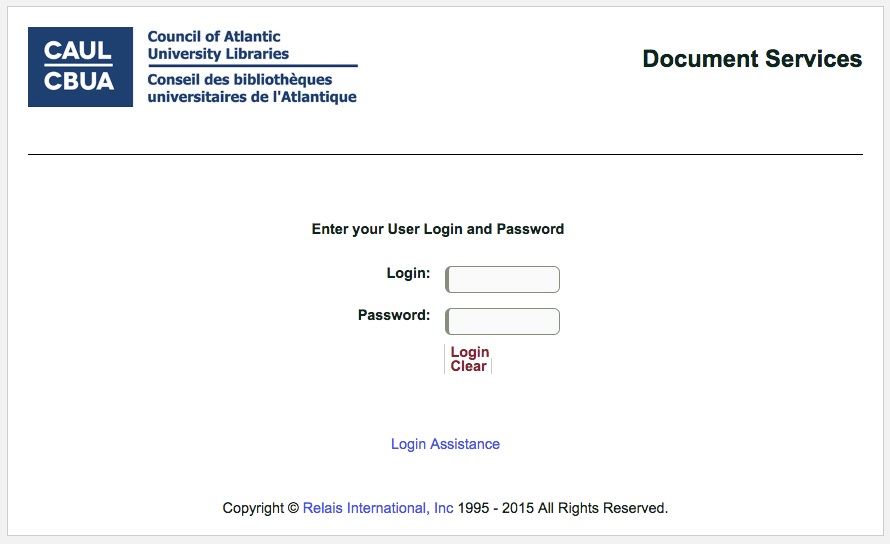Click the 'Enter your User Login and Password' prompt
The height and width of the screenshot is (544, 890).
[438, 229]
